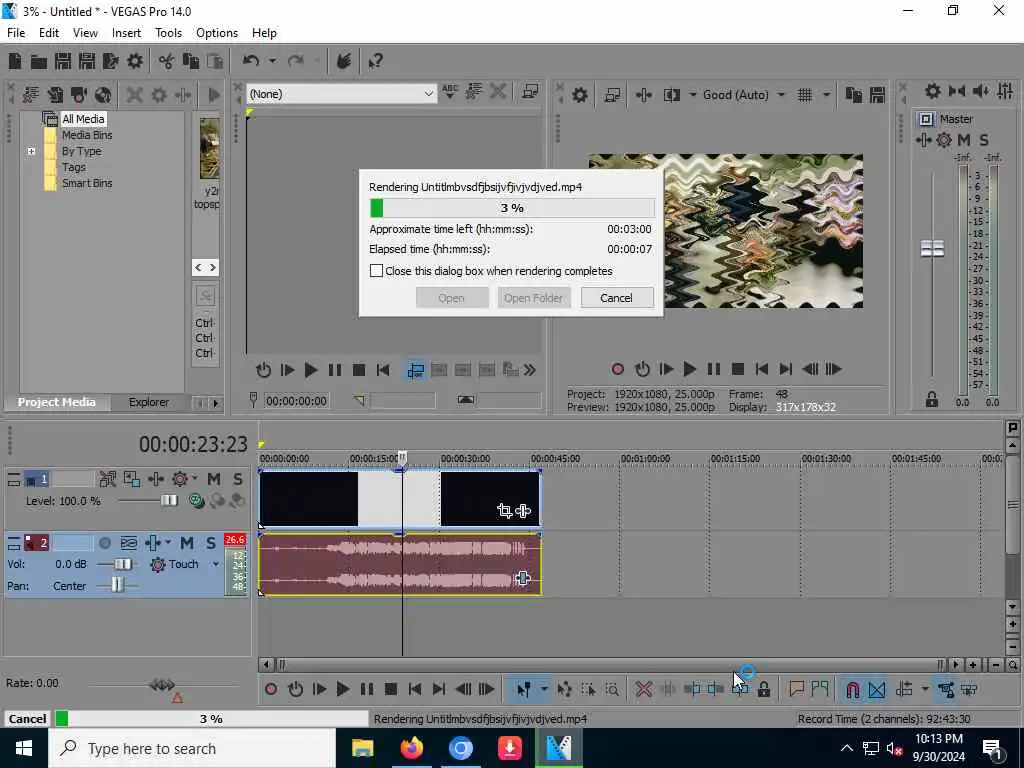Click the Event Pan/Crop icon on video clip
1024x768 pixels.
[504, 511]
